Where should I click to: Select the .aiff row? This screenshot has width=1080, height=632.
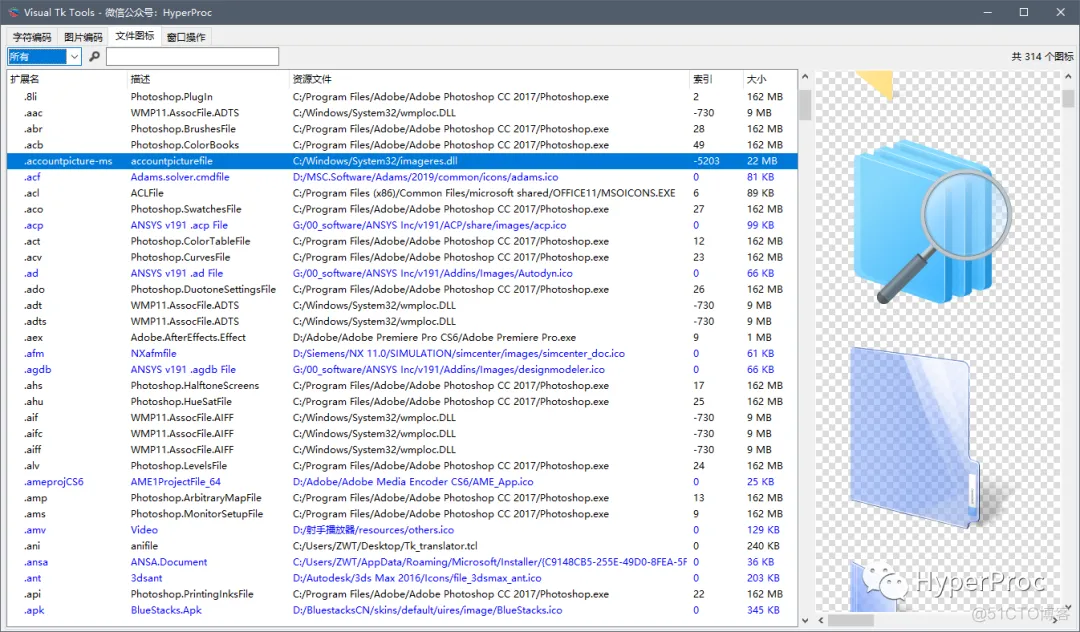coord(402,450)
